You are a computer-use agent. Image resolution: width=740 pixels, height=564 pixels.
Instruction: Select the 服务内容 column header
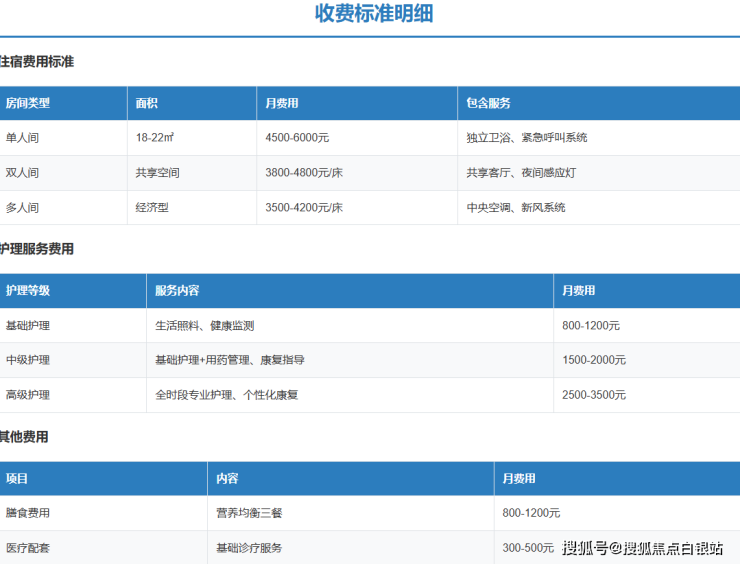[177, 291]
